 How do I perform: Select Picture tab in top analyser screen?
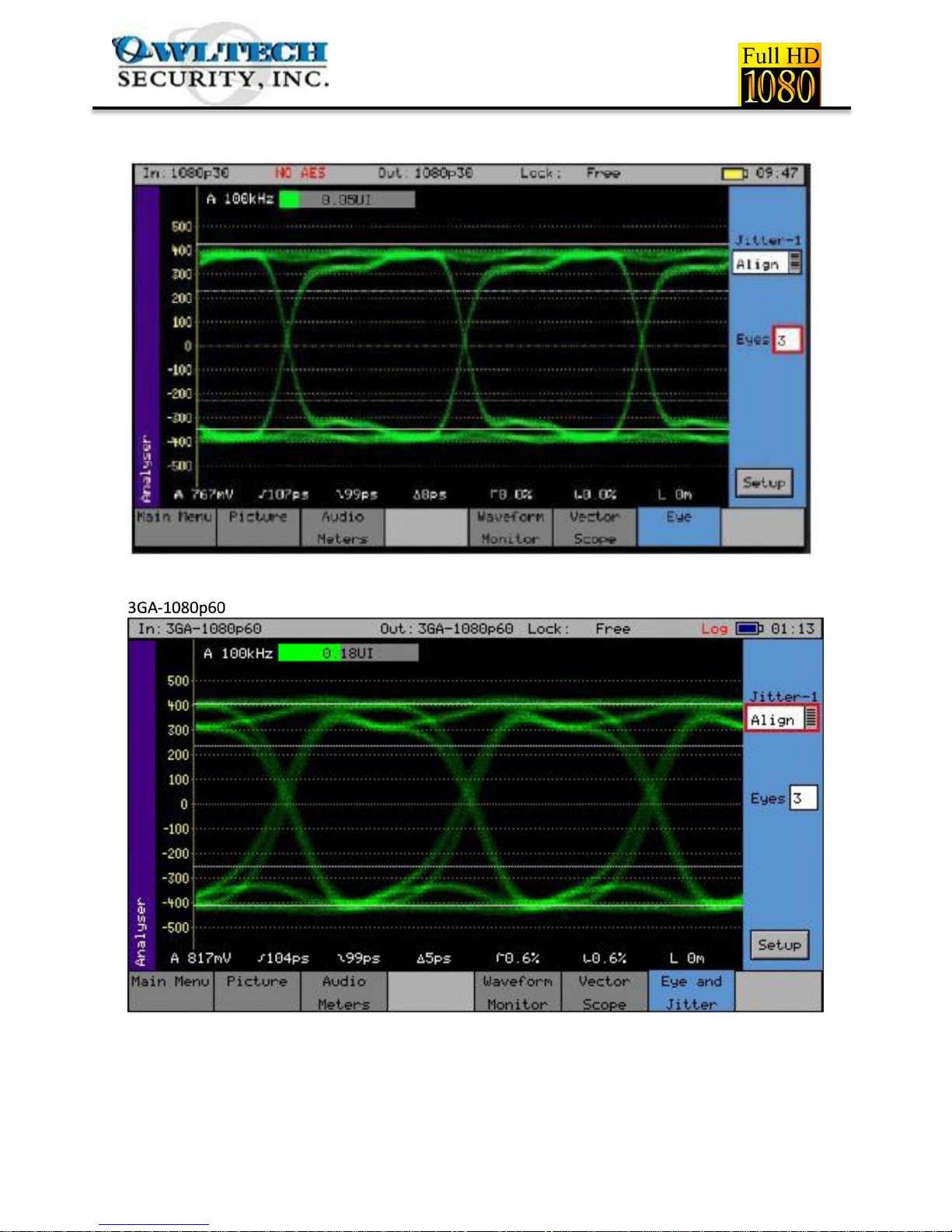point(258,528)
